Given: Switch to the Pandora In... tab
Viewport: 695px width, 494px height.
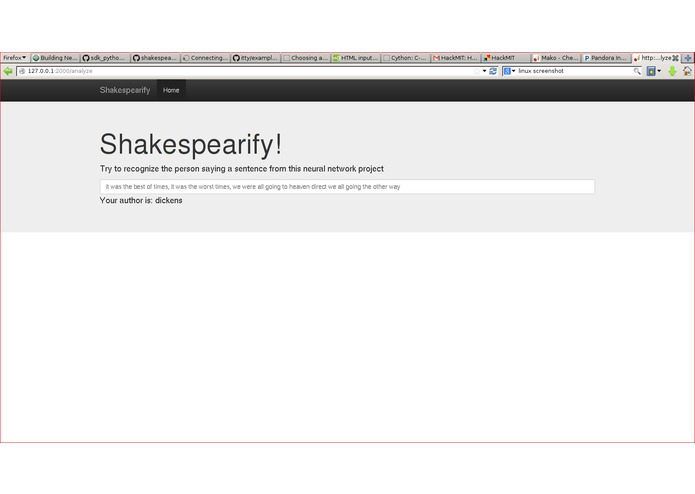Looking at the screenshot, I should click(x=606, y=58).
